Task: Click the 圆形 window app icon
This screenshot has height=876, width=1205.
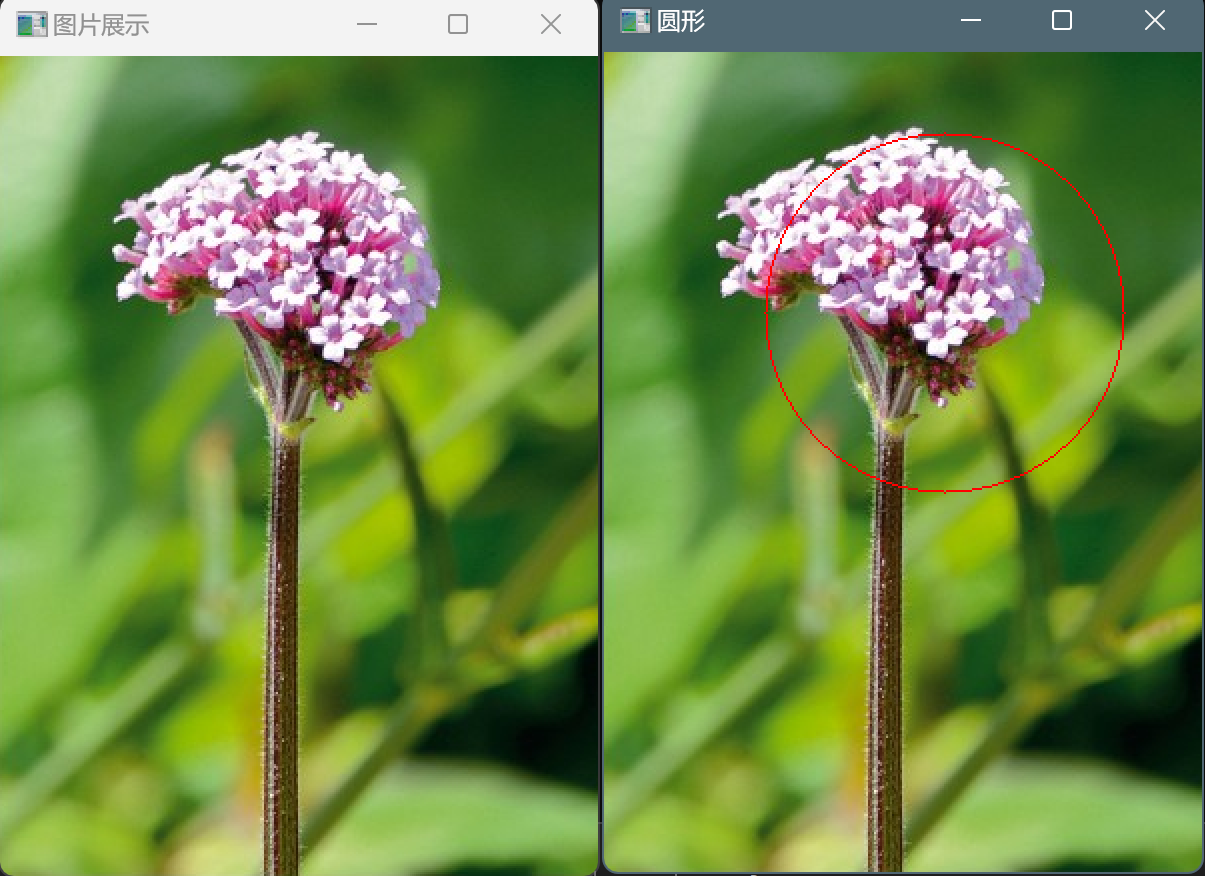Action: click(x=635, y=21)
